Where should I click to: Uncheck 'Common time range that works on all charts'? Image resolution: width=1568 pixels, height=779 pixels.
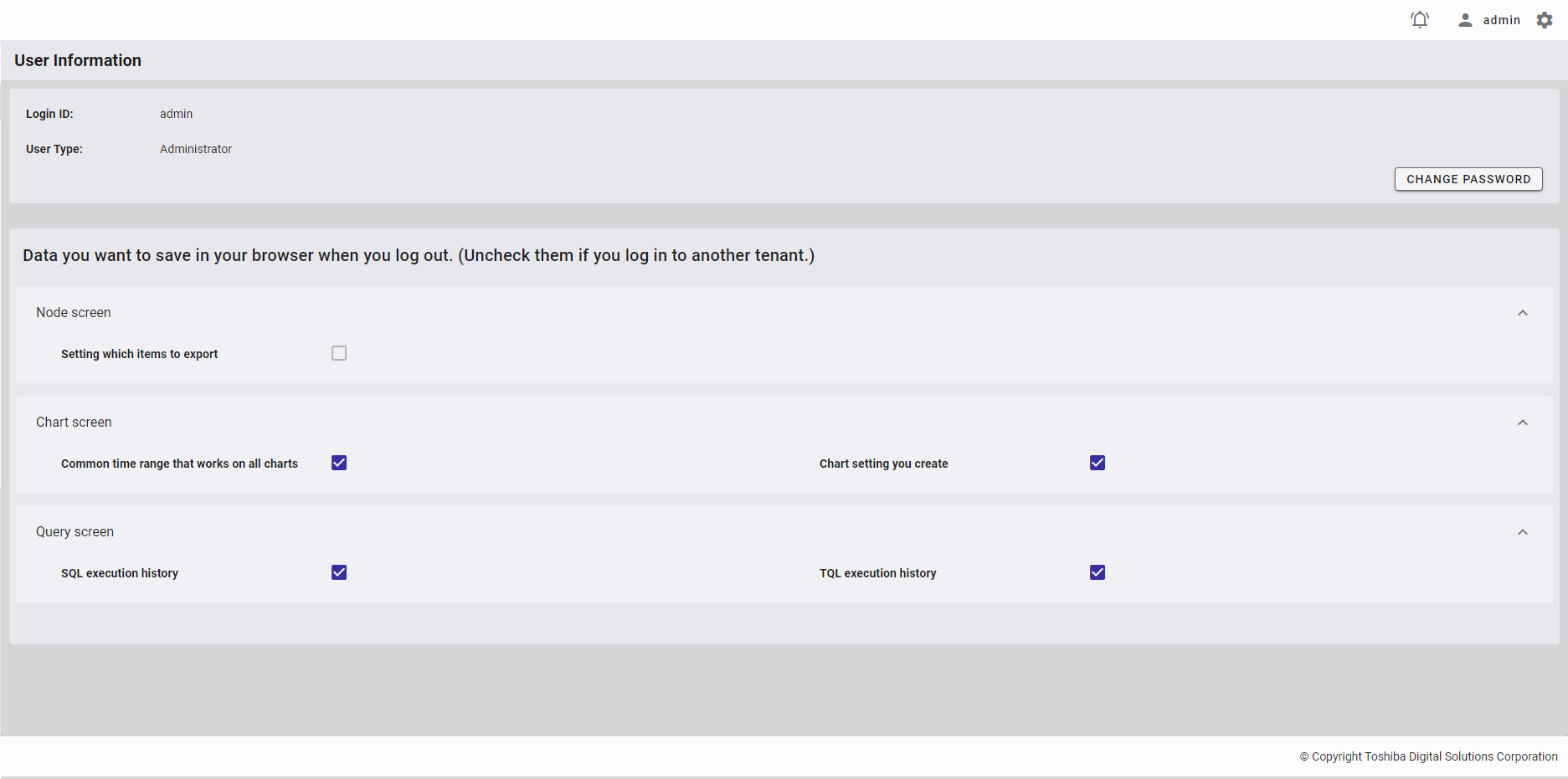[x=339, y=463]
